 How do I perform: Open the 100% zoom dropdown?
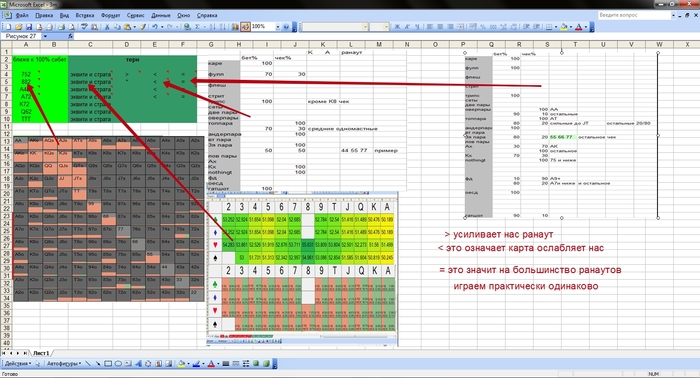(x=278, y=27)
